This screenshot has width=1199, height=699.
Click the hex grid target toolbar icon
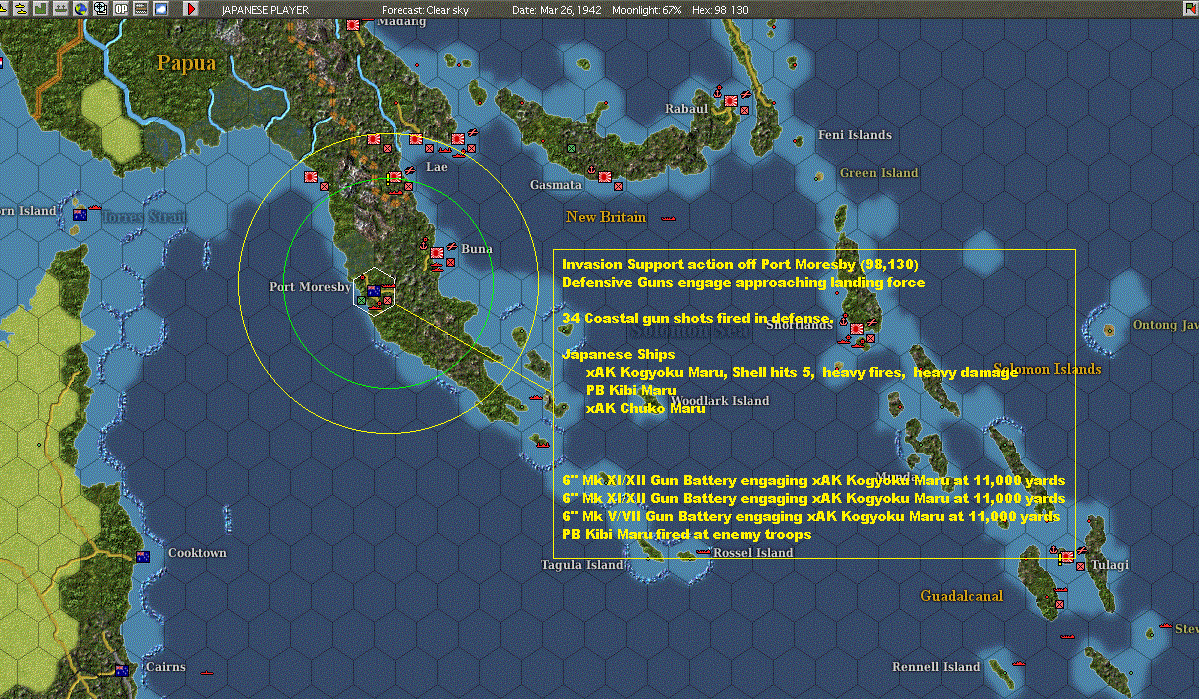(x=100, y=9)
